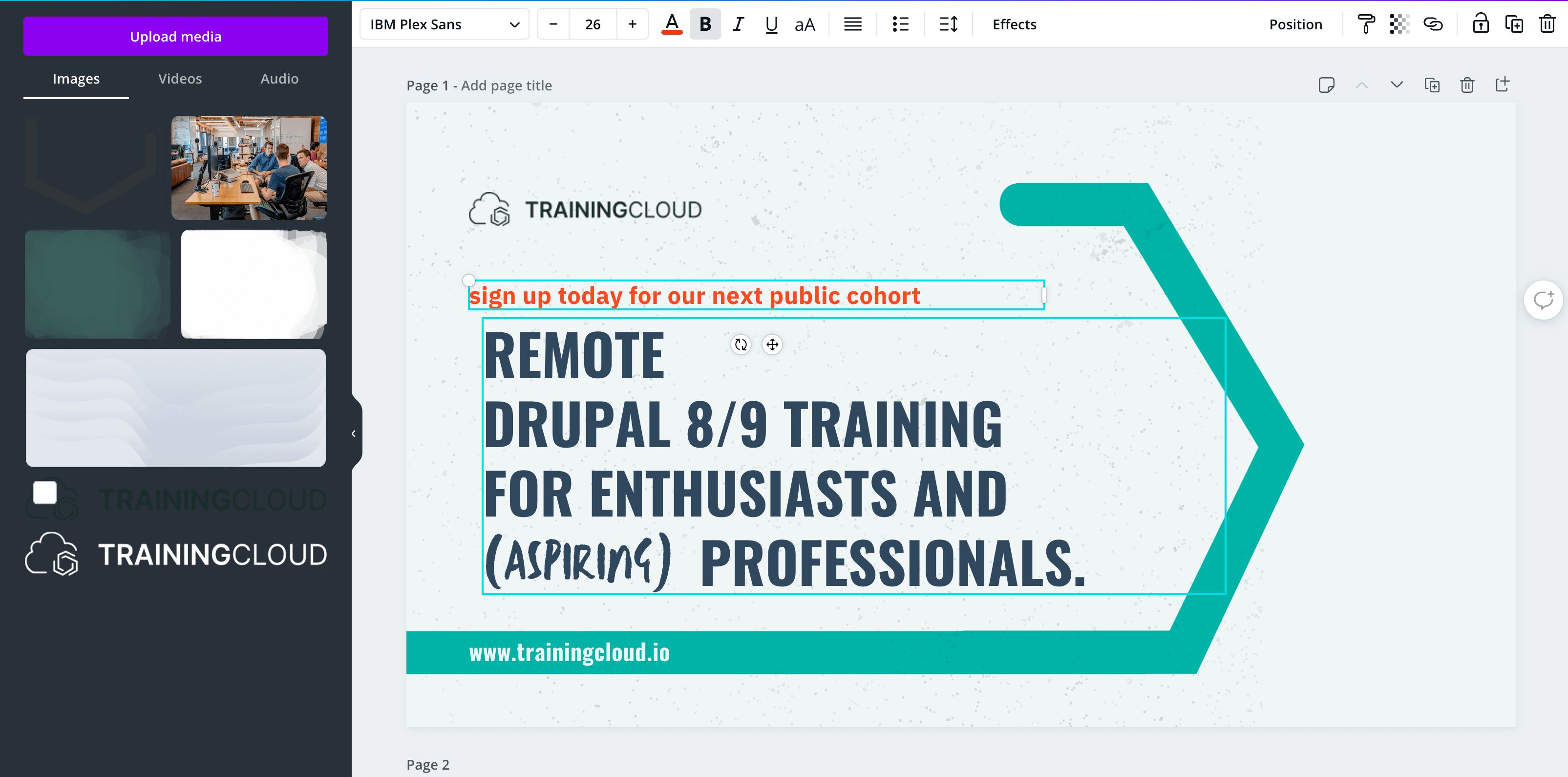Toggle bulleted list
This screenshot has height=777, width=1568.
[900, 24]
